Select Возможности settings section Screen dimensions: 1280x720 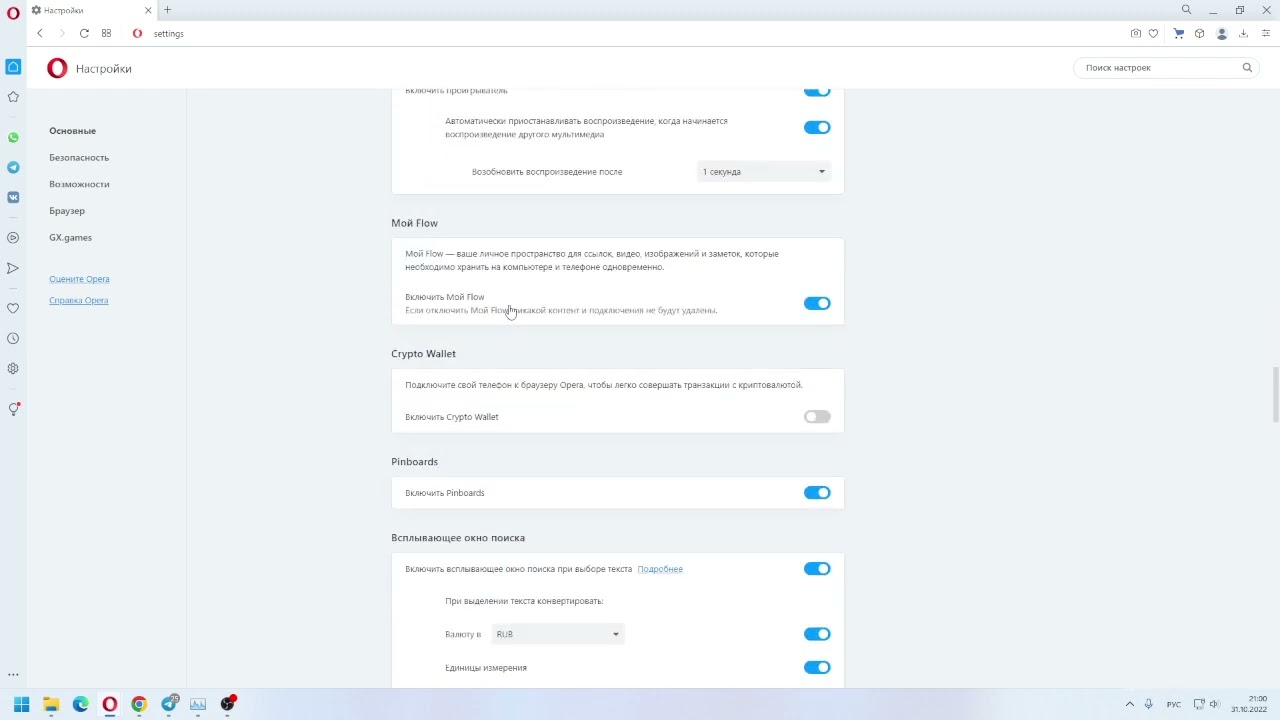click(79, 184)
